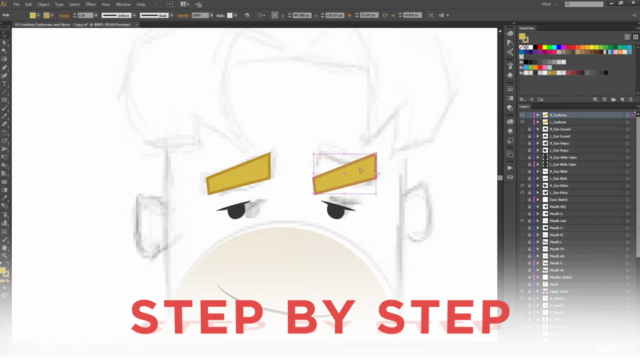Click Swatches panel fill indicator
640x360 pixels.
coord(522,37)
